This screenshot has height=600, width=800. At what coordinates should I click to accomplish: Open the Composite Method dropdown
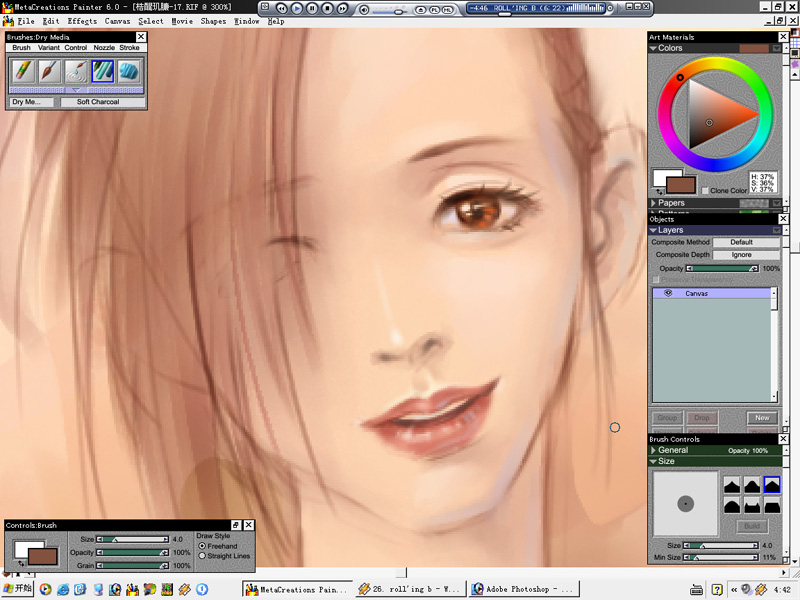pyautogui.click(x=746, y=242)
